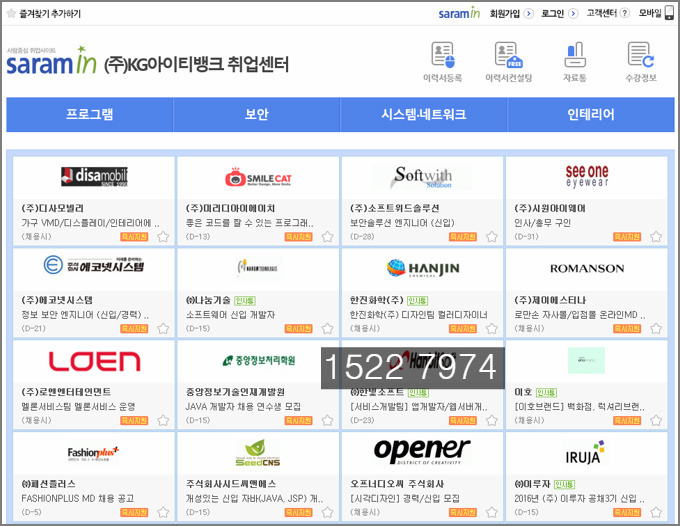
Task: Favorite the (주)디사모빌리 job with its star
Action: pos(163,237)
